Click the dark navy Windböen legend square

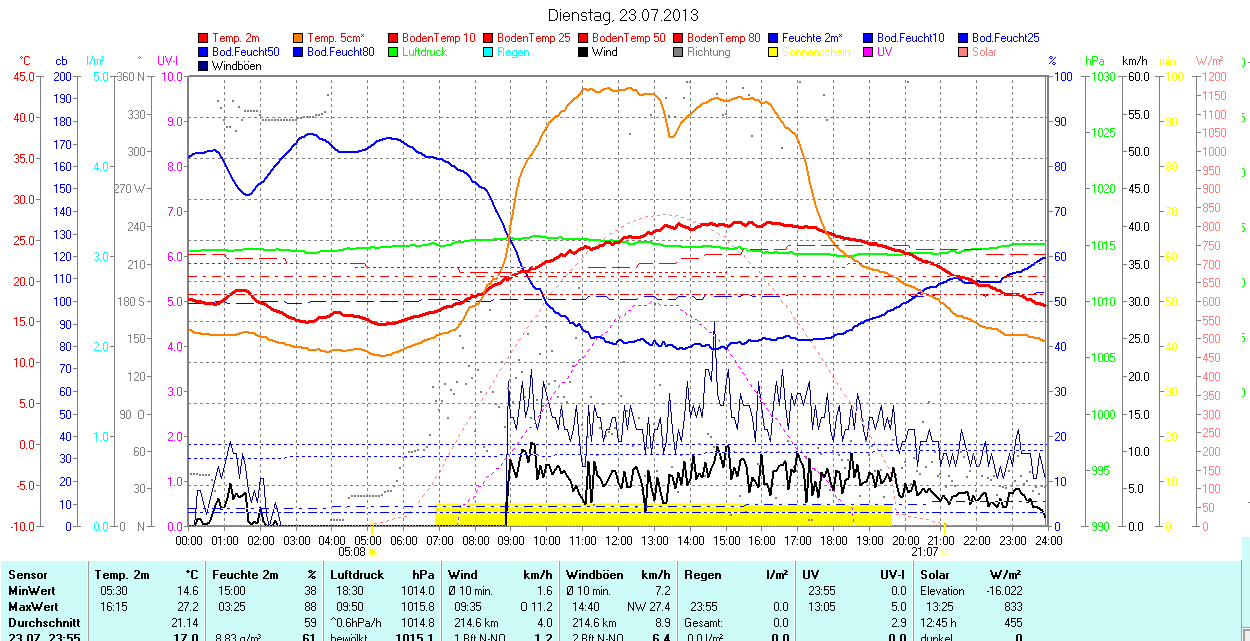[x=204, y=66]
